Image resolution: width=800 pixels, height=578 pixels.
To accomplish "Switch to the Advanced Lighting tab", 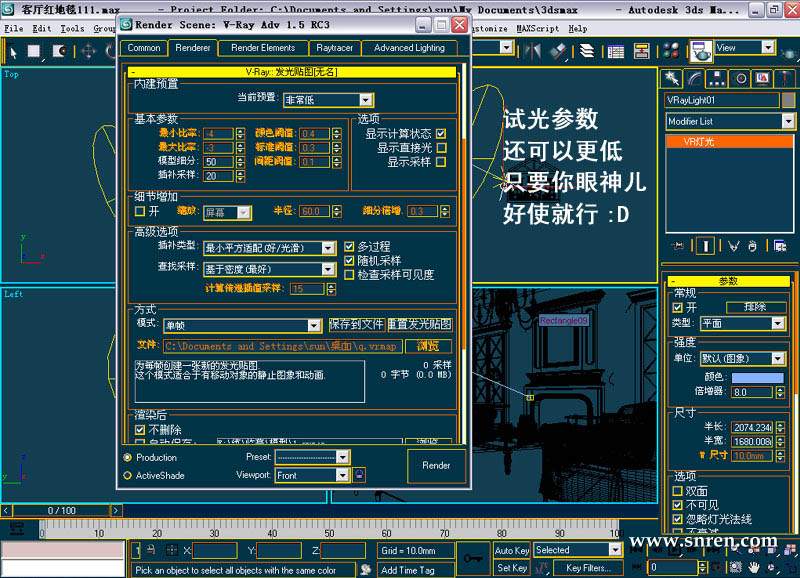I will click(409, 48).
